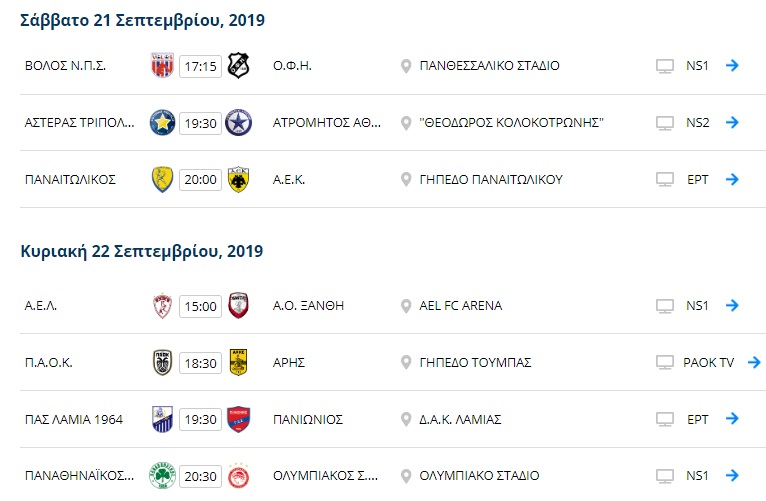Image resolution: width=766 pixels, height=501 pixels.
Task: Click the location pin beside AEL FC ARENA
Action: pyautogui.click(x=405, y=306)
